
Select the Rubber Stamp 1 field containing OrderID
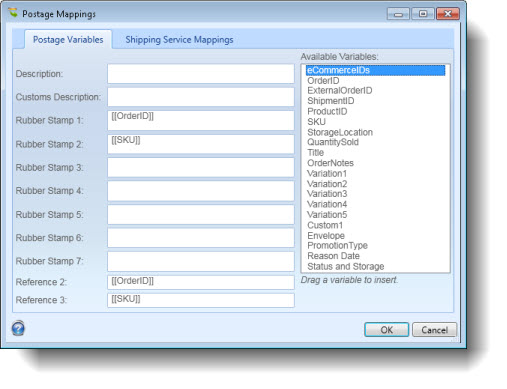pyautogui.click(x=201, y=120)
